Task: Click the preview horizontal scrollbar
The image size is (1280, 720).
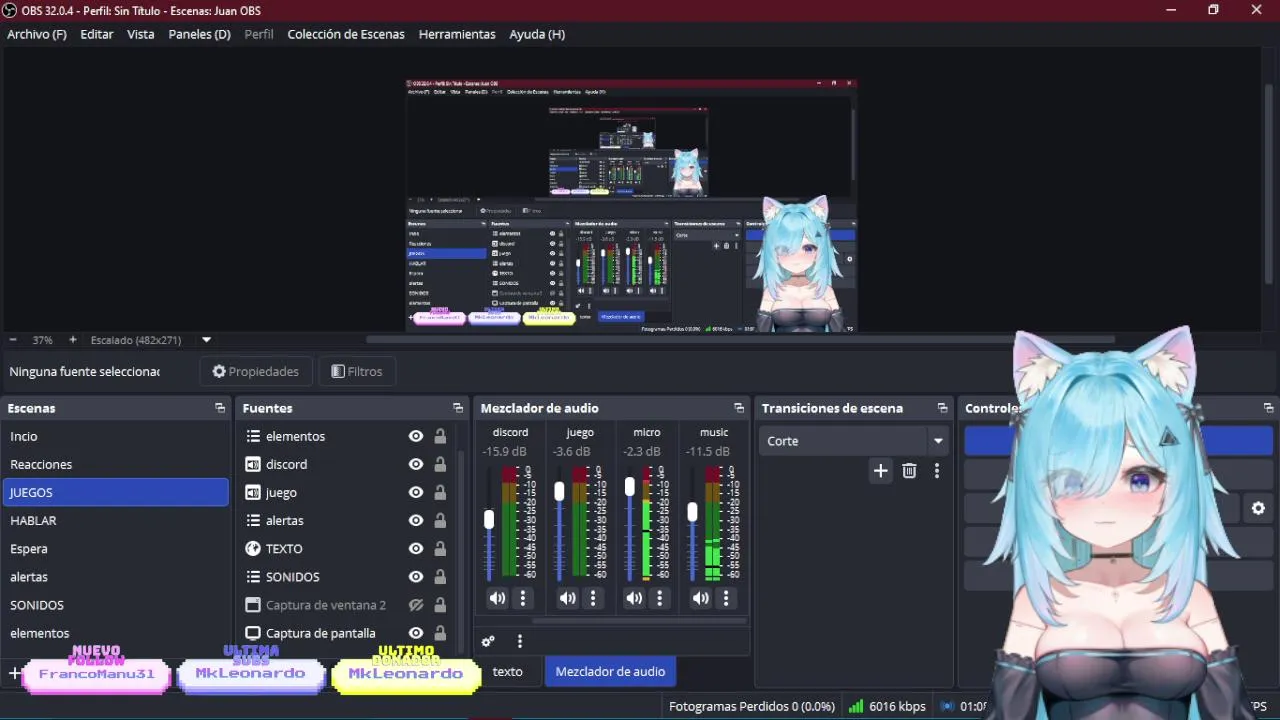Action: [x=740, y=339]
